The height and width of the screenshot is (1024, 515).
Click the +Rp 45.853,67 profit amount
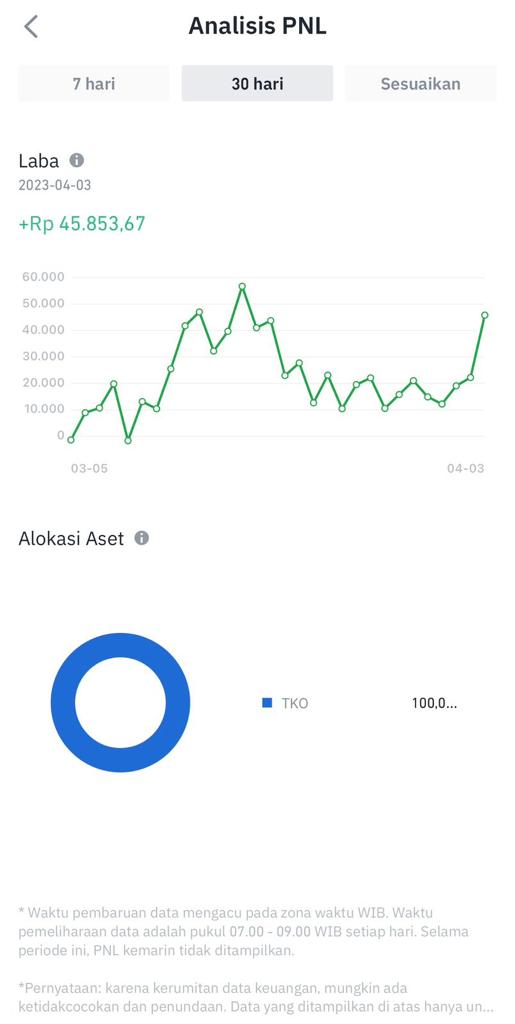[82, 224]
